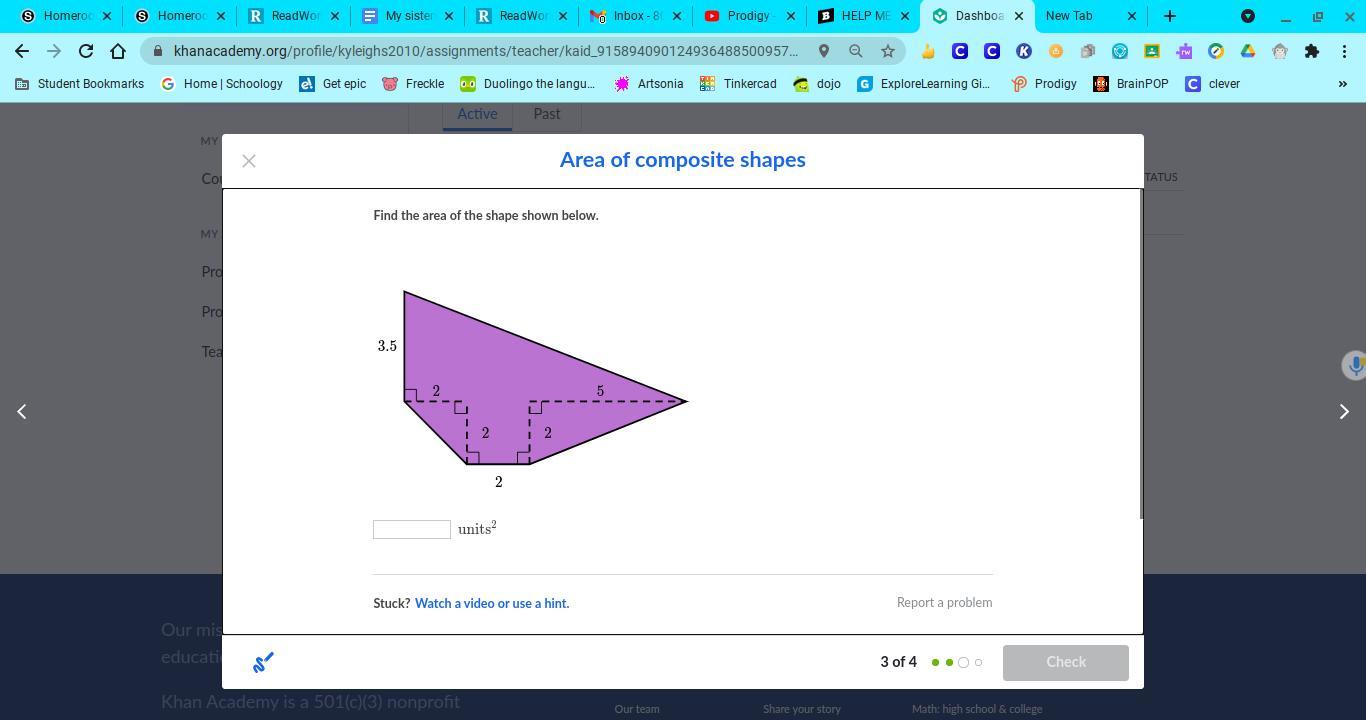Switch to HELP ME tab
The height and width of the screenshot is (720, 1366).
pos(864,16)
